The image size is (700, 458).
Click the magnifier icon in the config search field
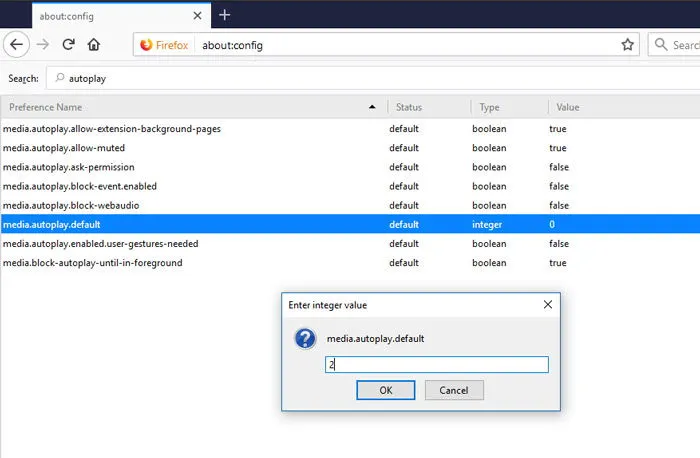coord(60,78)
